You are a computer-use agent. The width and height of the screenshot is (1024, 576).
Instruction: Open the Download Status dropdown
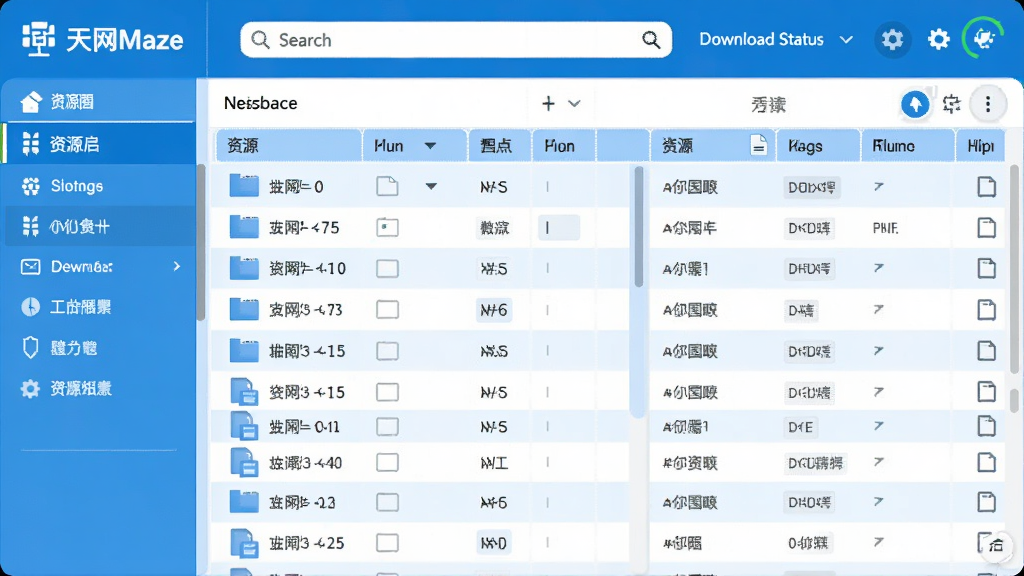click(776, 40)
